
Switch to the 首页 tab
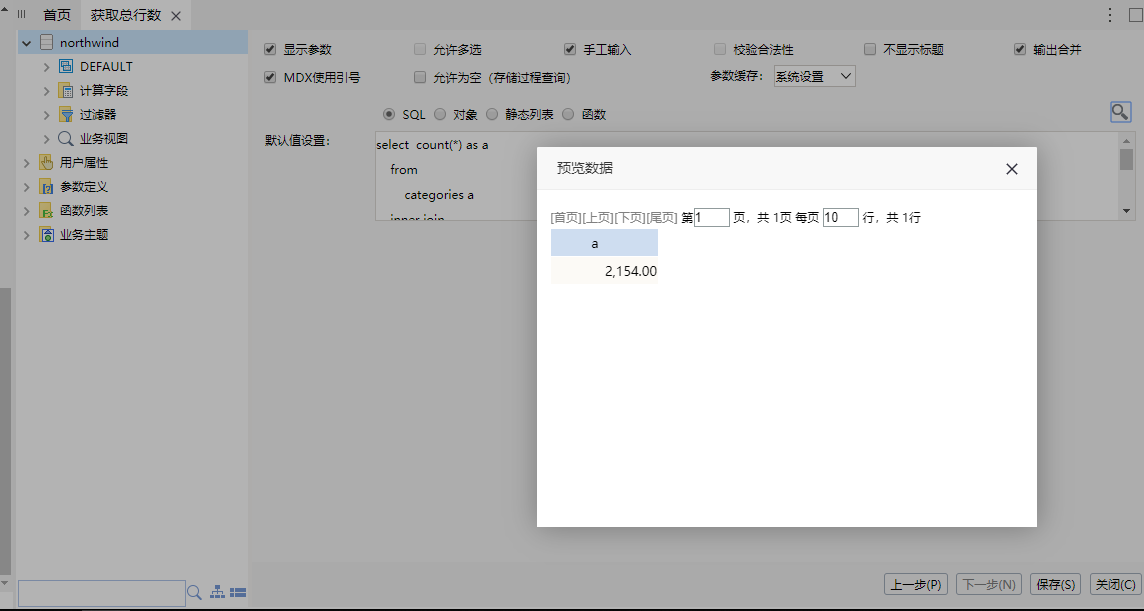[x=57, y=15]
